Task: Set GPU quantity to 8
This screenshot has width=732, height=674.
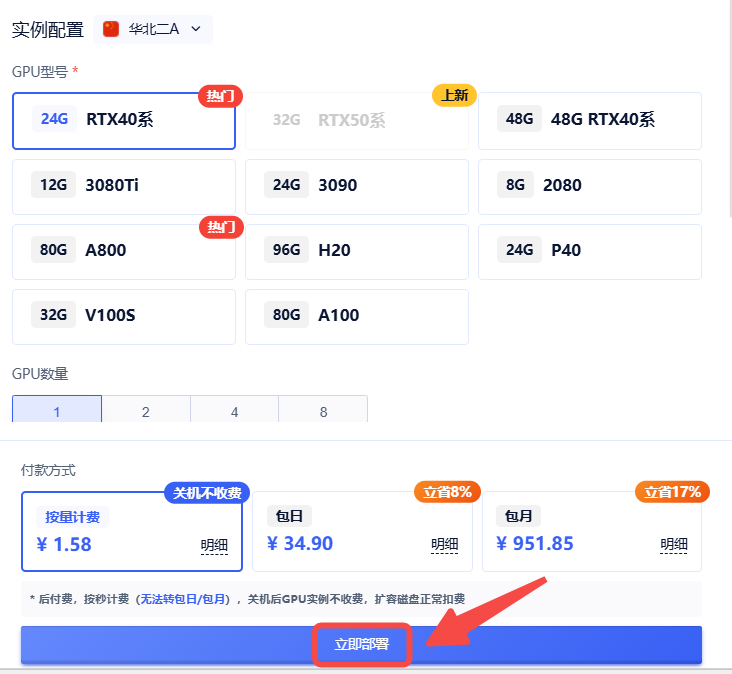Action: point(323,410)
